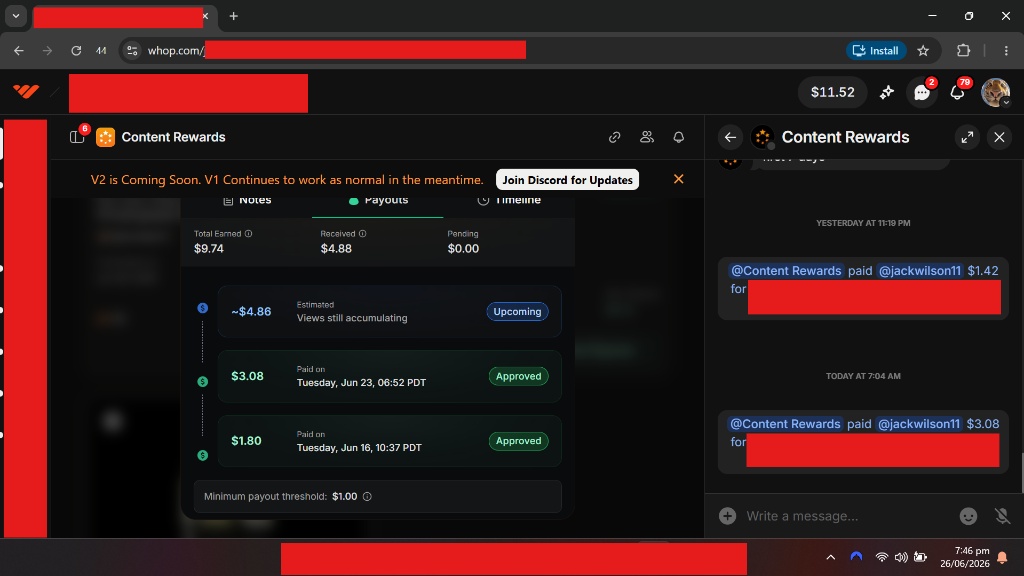Click Approved badge on $3.08 payout
The image size is (1024, 576).
[x=519, y=376]
